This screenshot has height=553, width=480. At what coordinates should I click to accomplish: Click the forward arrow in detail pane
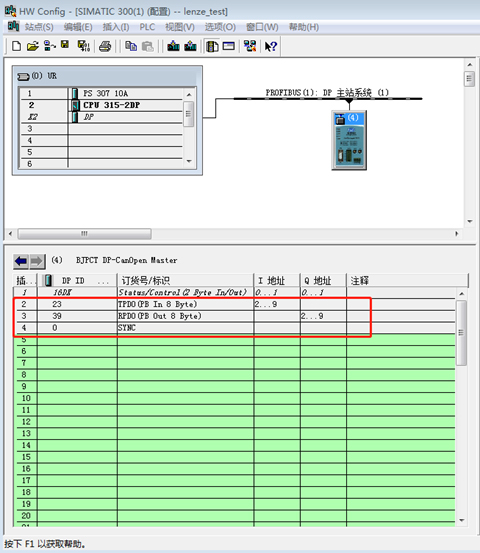[x=37, y=262]
